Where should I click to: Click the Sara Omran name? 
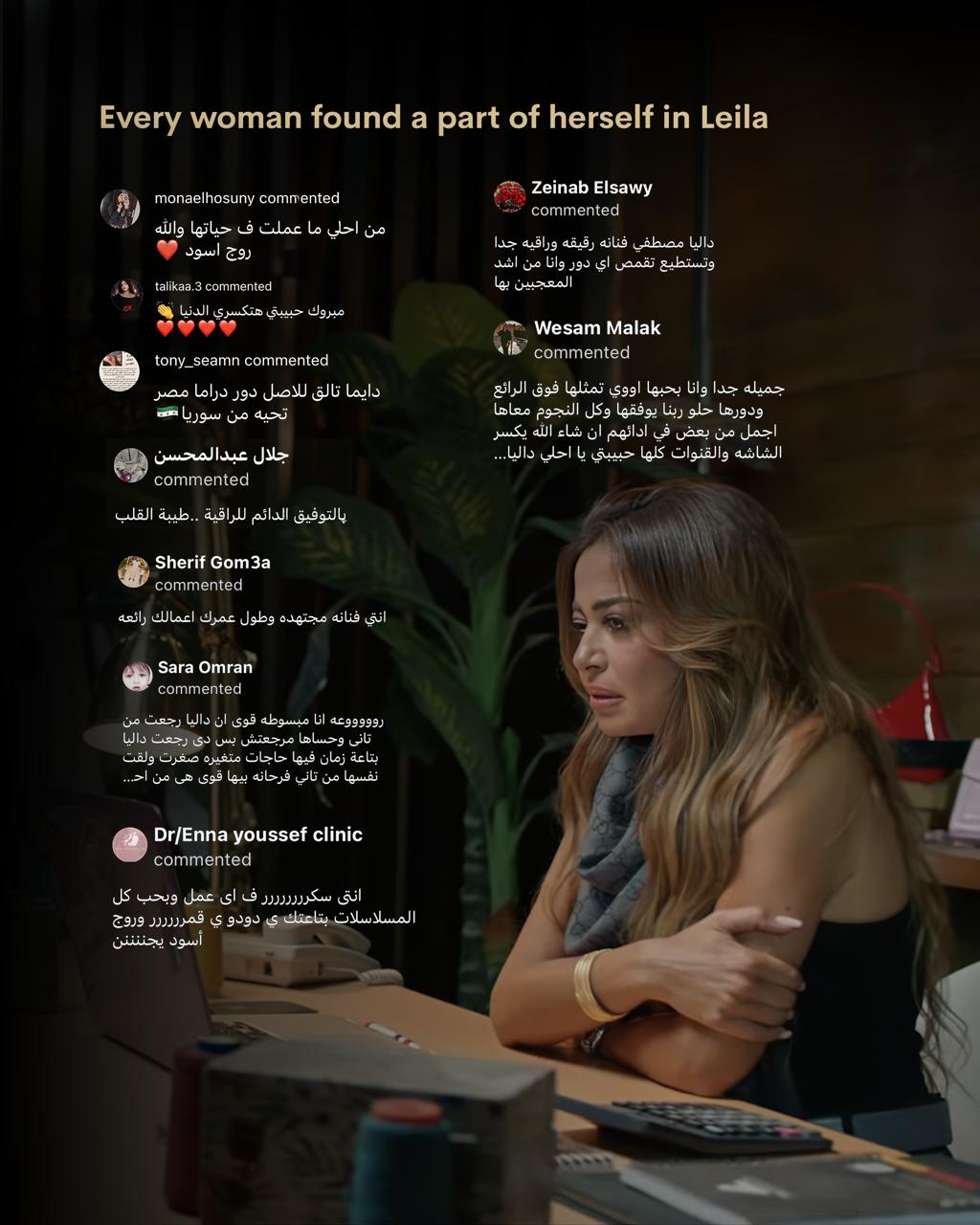(205, 667)
